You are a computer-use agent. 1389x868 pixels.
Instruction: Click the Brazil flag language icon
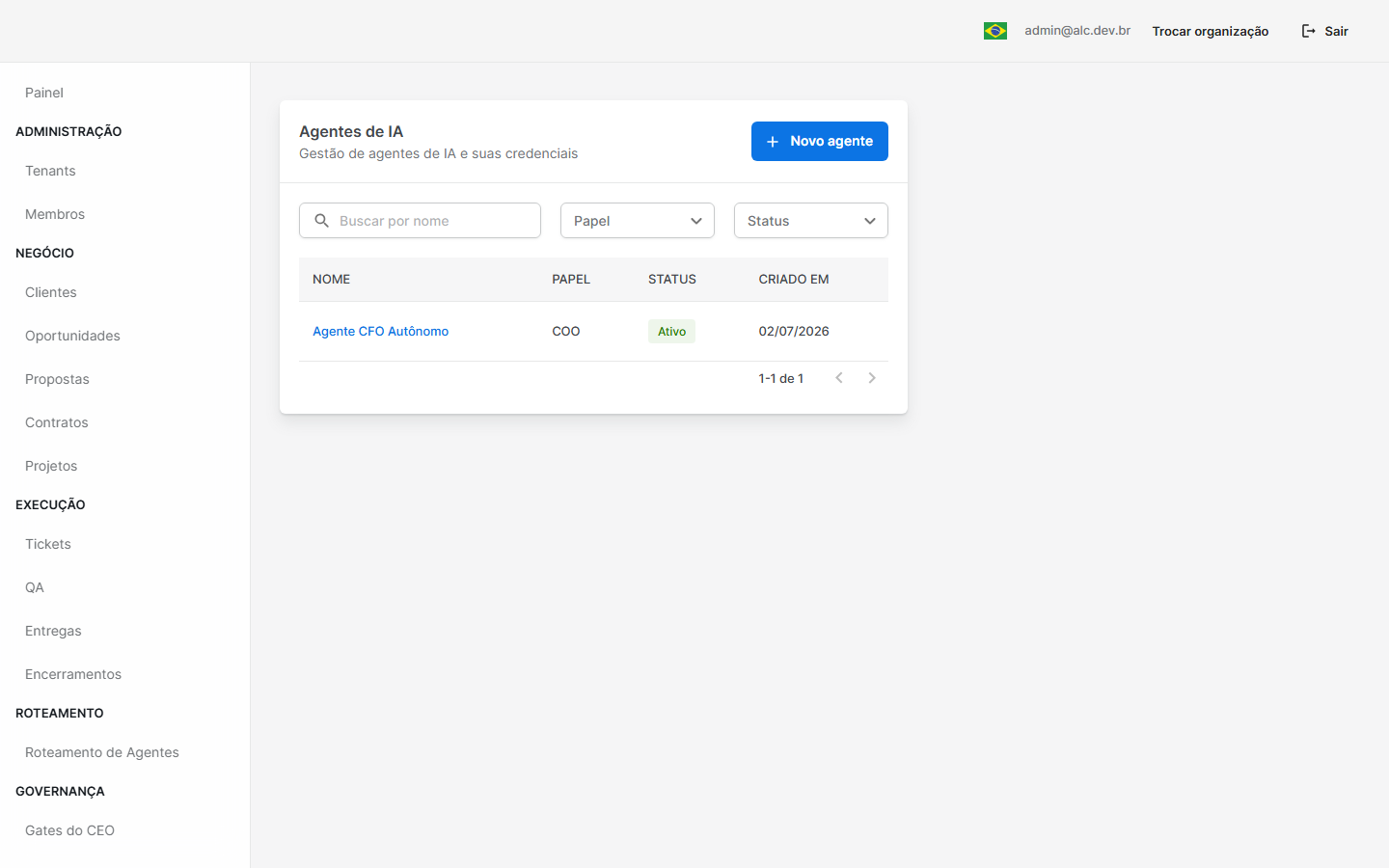tap(995, 31)
